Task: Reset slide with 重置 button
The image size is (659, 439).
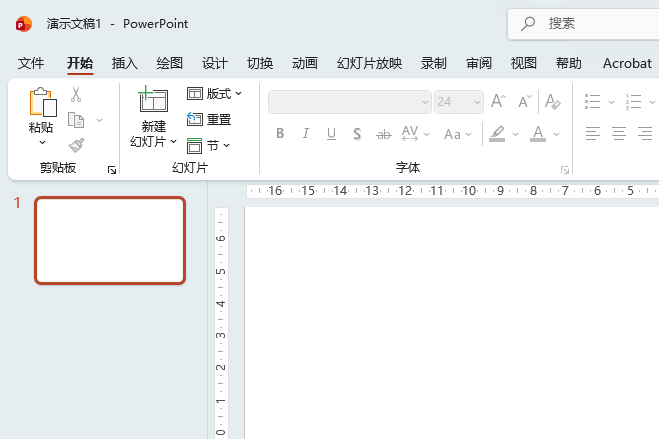Action: [209, 119]
